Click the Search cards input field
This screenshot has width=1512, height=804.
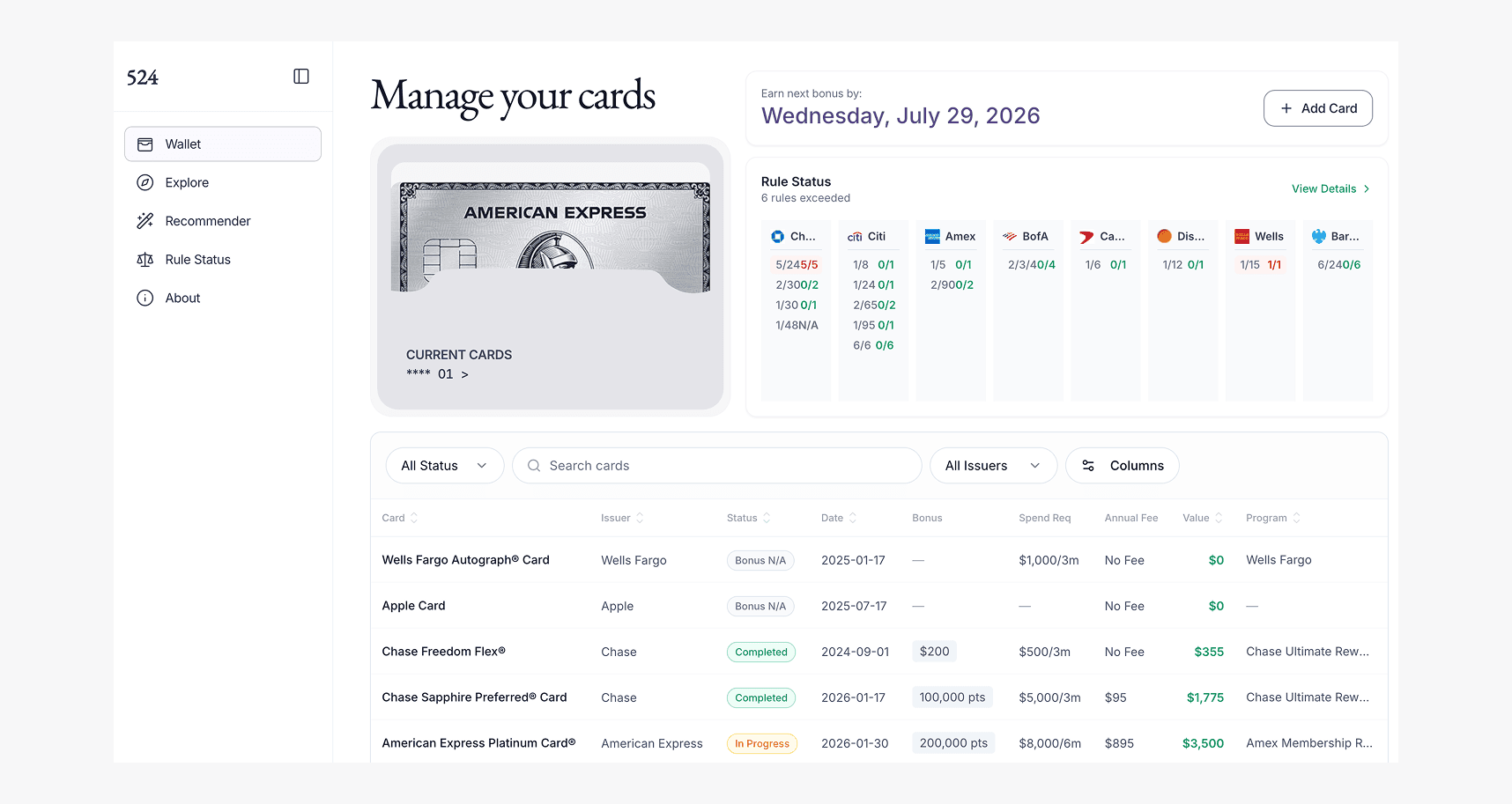(723, 466)
